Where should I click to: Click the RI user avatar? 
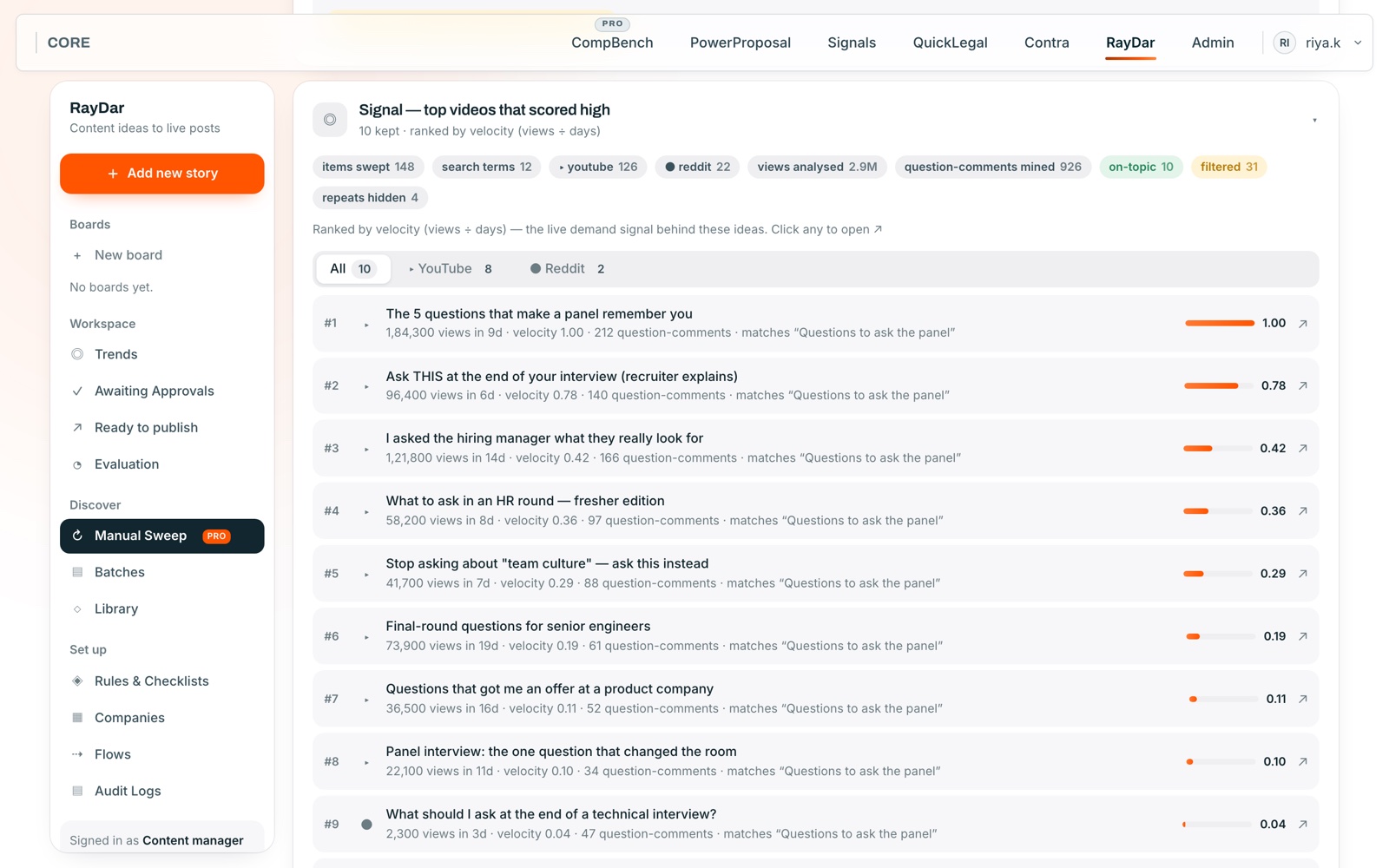1284,43
